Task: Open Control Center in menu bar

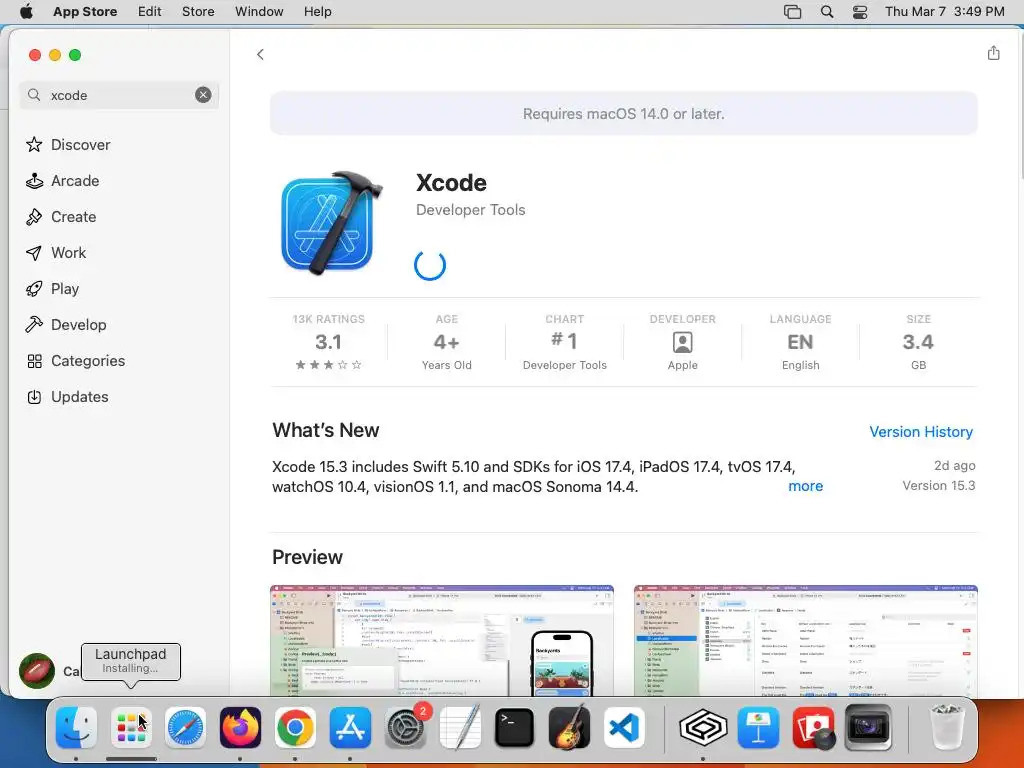Action: (x=860, y=12)
